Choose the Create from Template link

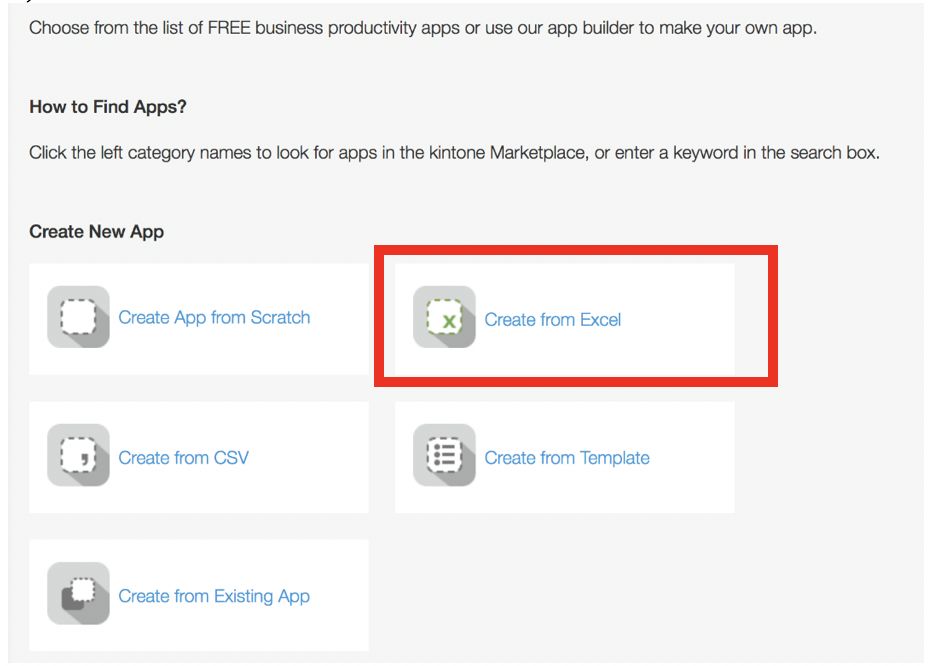click(566, 458)
